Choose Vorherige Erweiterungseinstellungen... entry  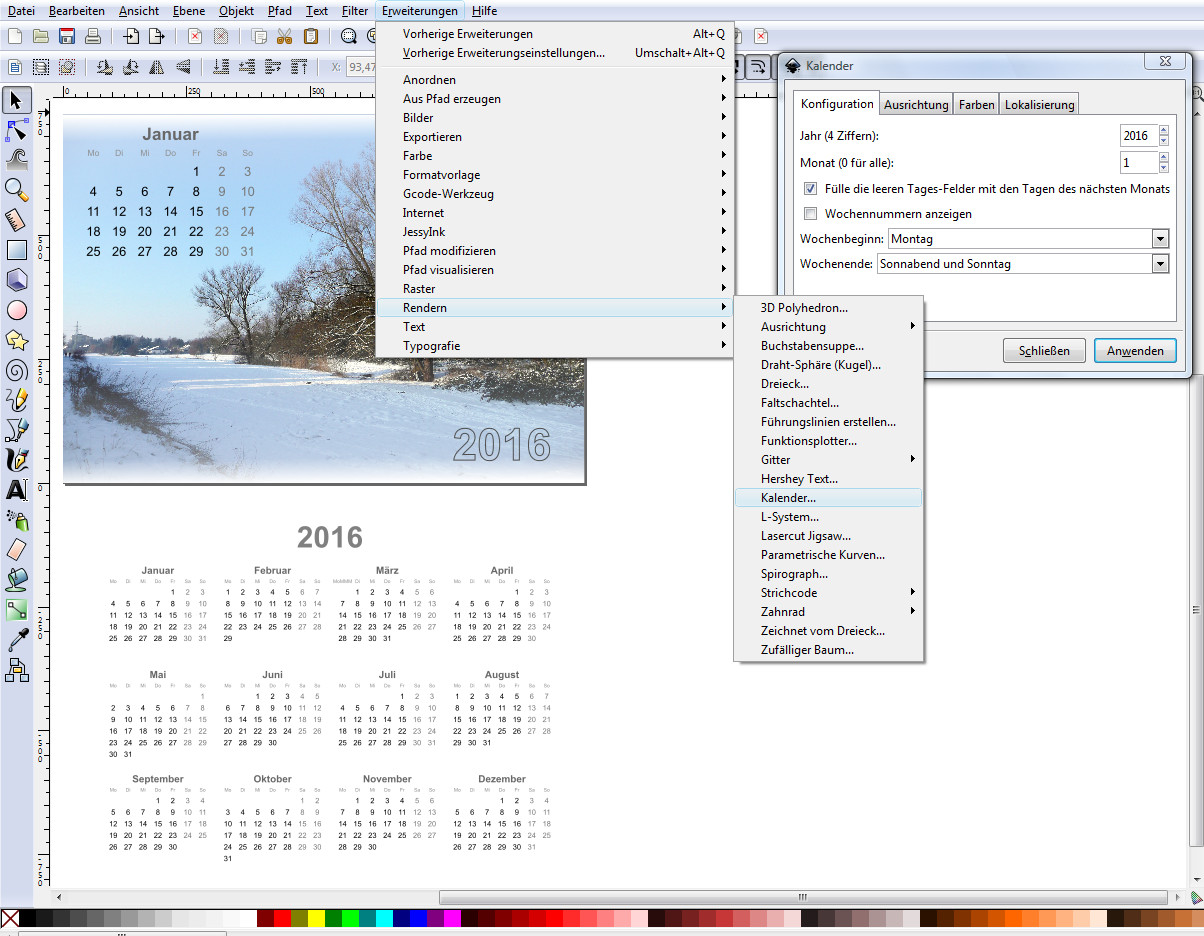pyautogui.click(x=554, y=53)
